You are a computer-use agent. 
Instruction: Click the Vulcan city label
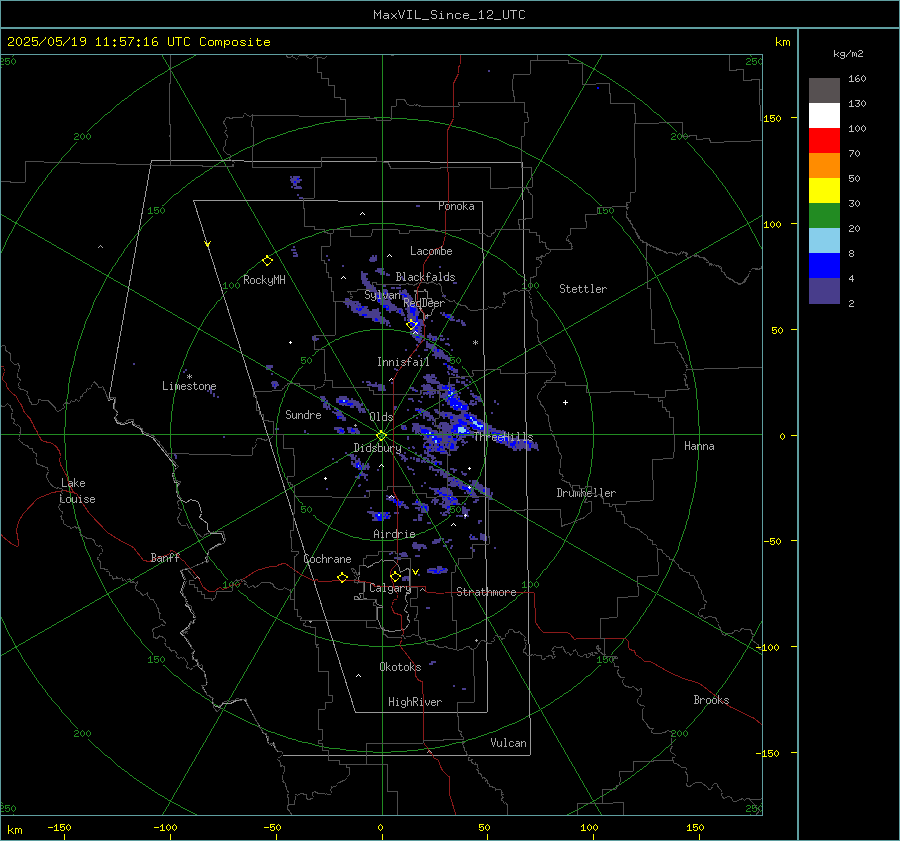[509, 743]
